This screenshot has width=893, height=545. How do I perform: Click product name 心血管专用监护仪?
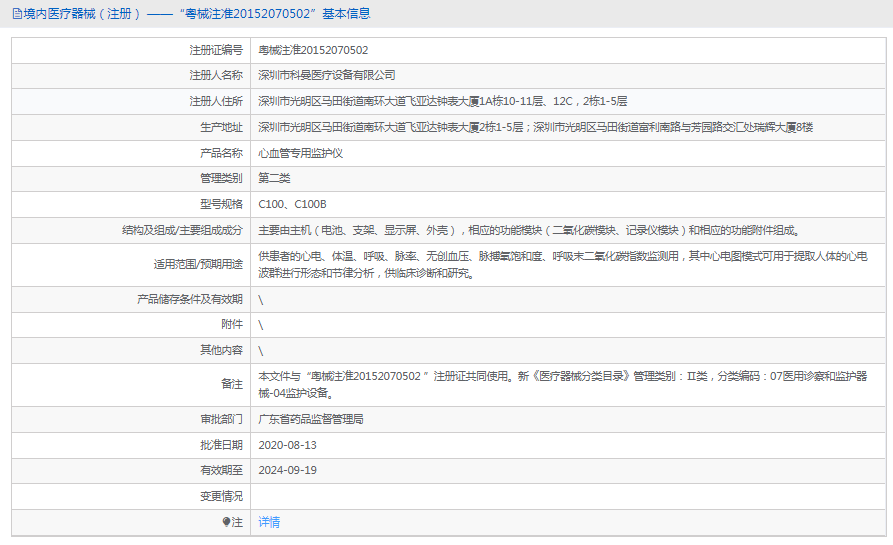click(300, 153)
